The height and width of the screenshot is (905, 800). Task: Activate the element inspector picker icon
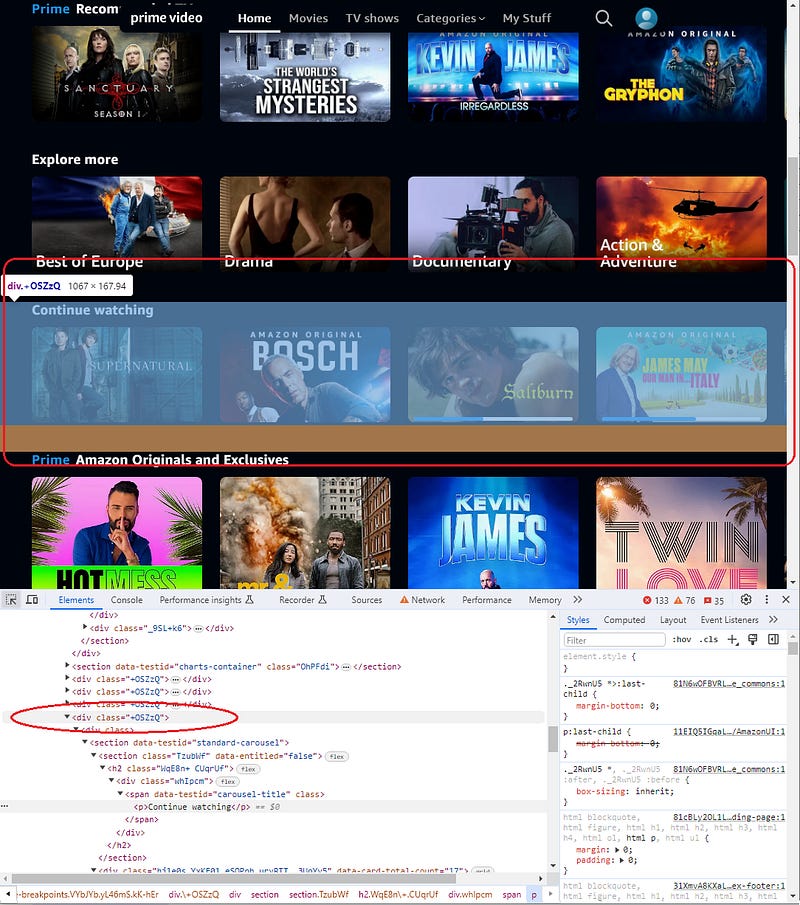click(11, 600)
